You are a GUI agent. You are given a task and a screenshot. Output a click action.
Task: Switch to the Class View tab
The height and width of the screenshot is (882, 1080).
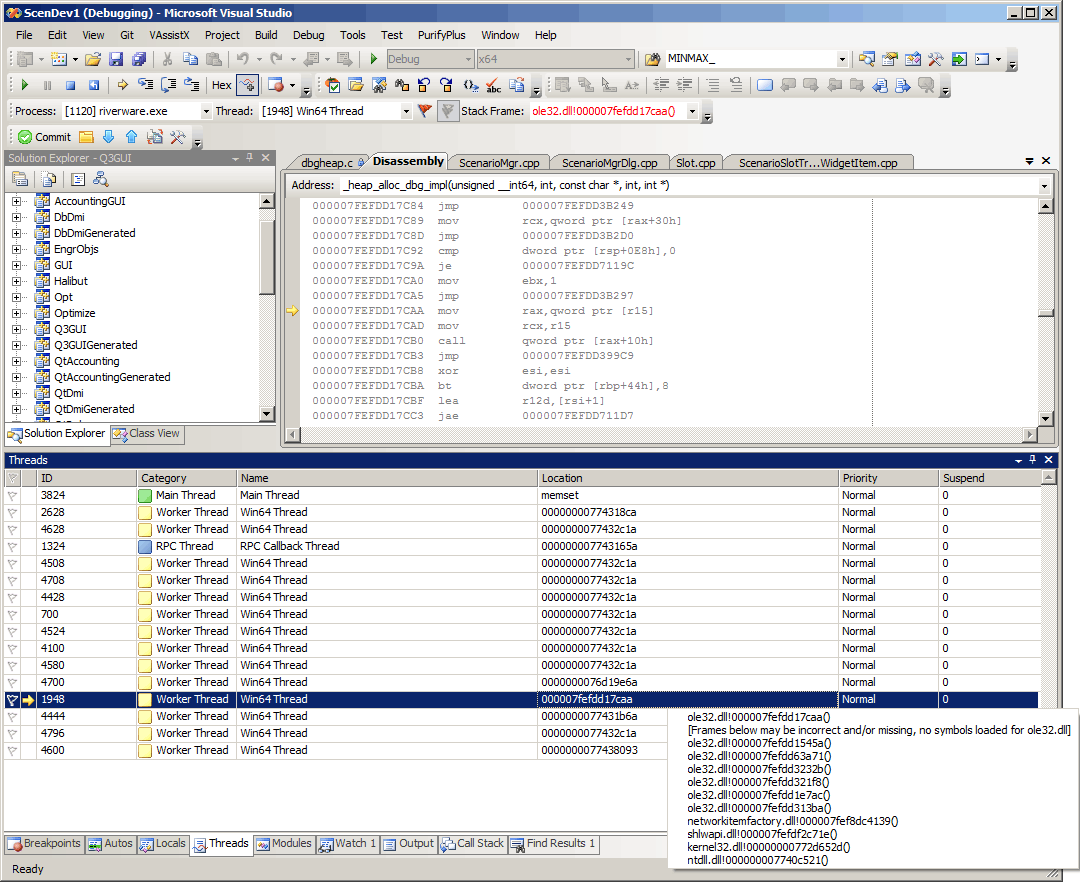[147, 434]
